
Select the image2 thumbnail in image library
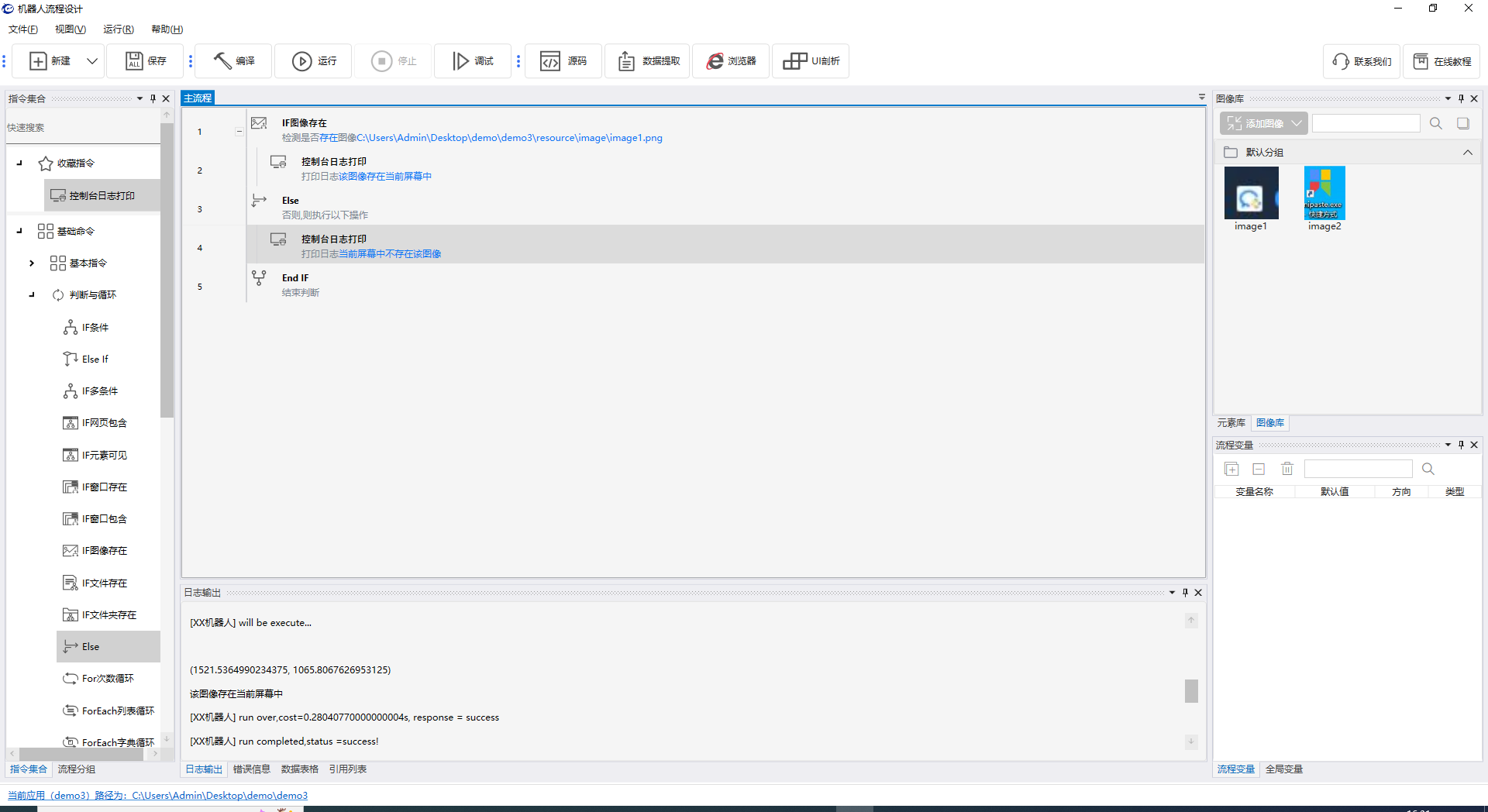(x=1324, y=194)
